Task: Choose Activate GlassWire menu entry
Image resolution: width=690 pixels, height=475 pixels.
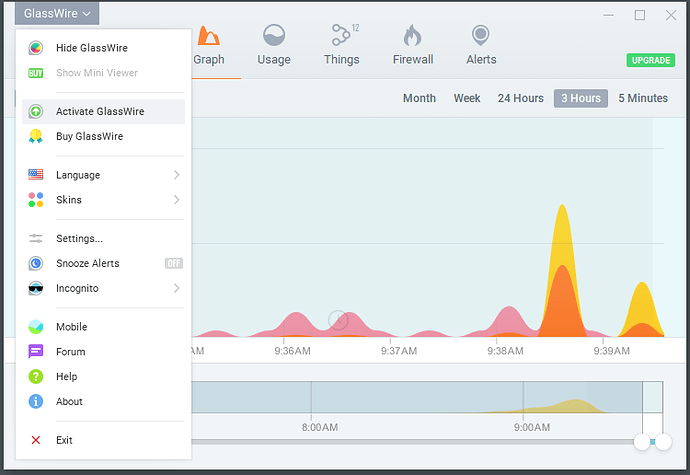Action: click(x=100, y=111)
